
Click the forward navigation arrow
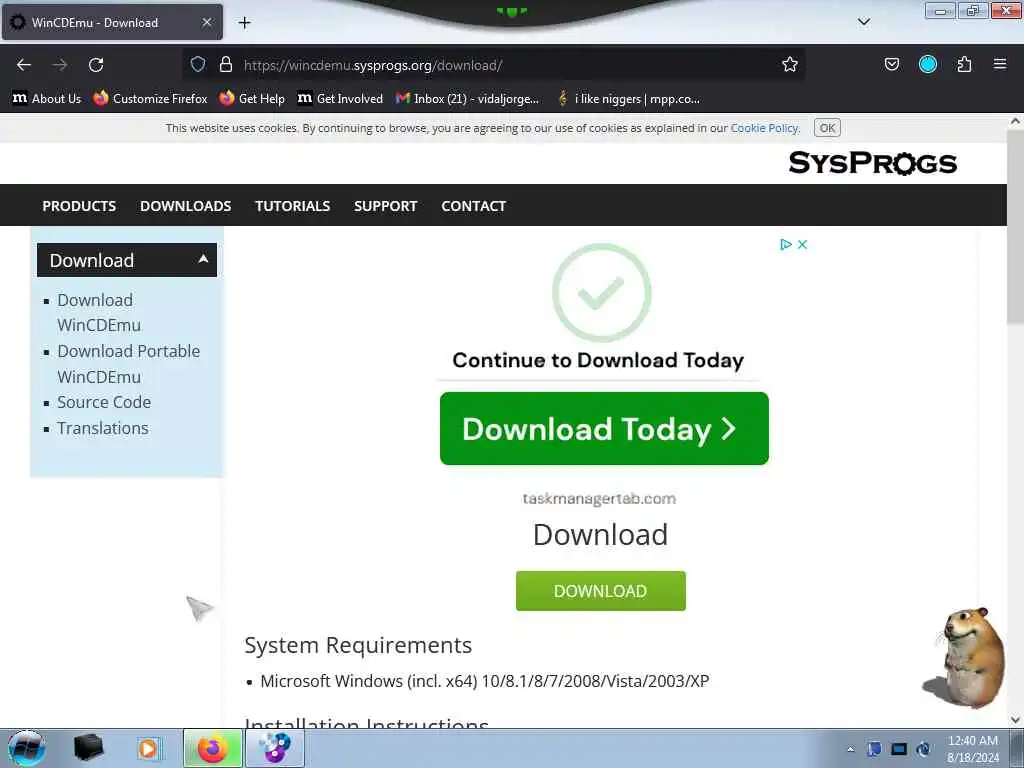(x=60, y=65)
